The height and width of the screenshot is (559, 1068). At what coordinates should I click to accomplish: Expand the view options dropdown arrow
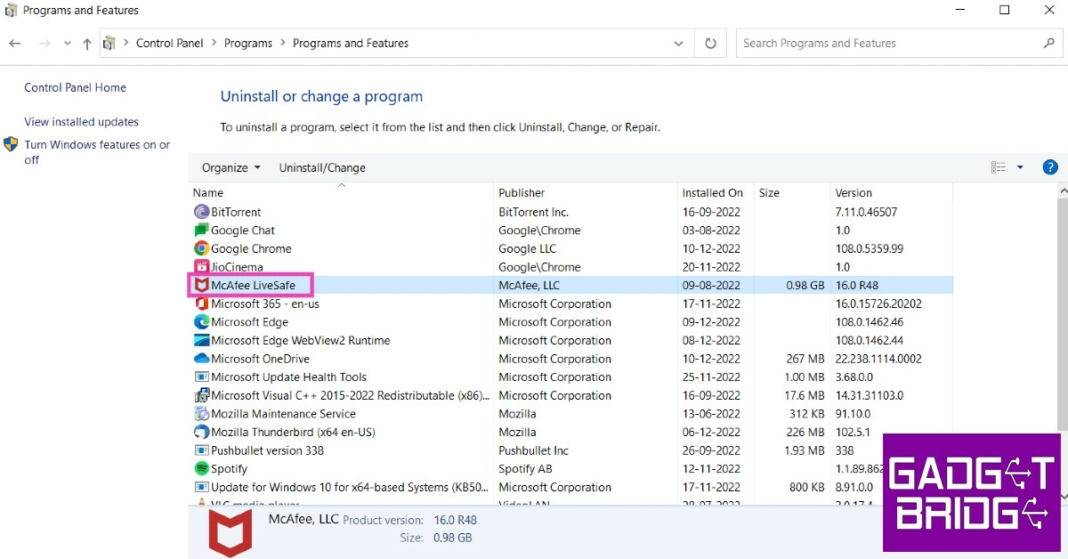[x=1020, y=167]
